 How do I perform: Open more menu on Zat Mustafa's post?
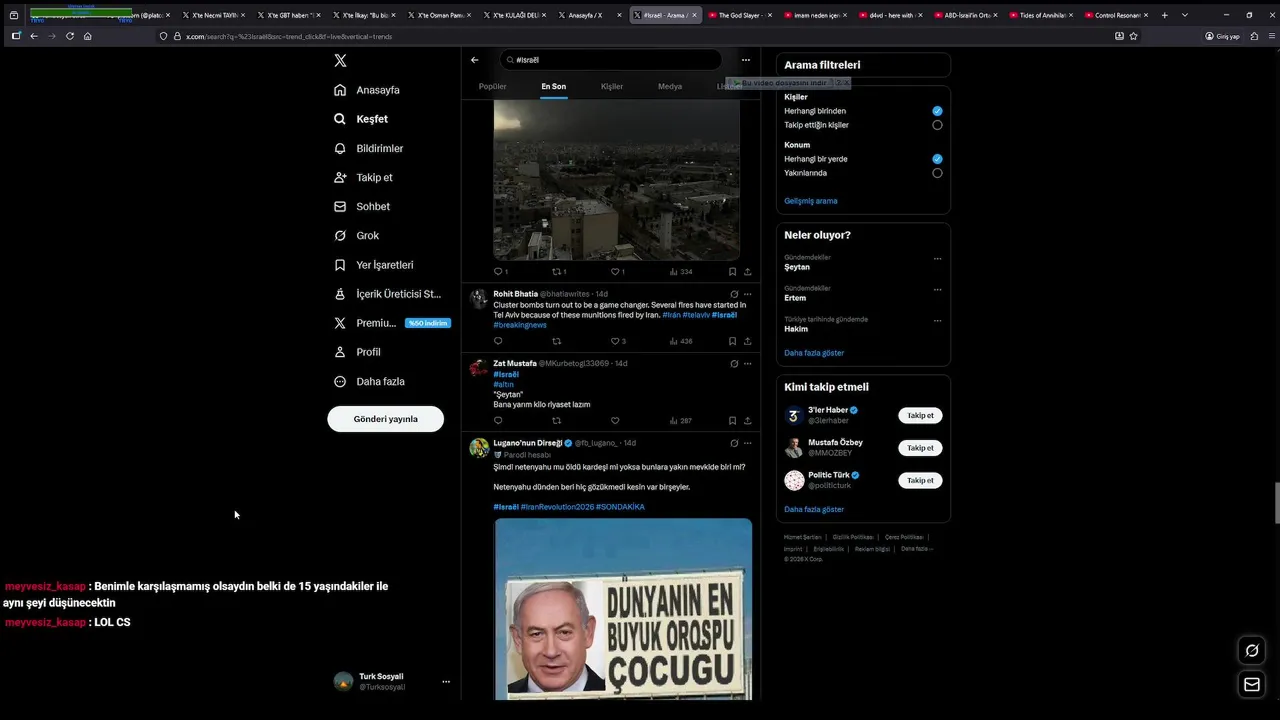[x=747, y=364]
